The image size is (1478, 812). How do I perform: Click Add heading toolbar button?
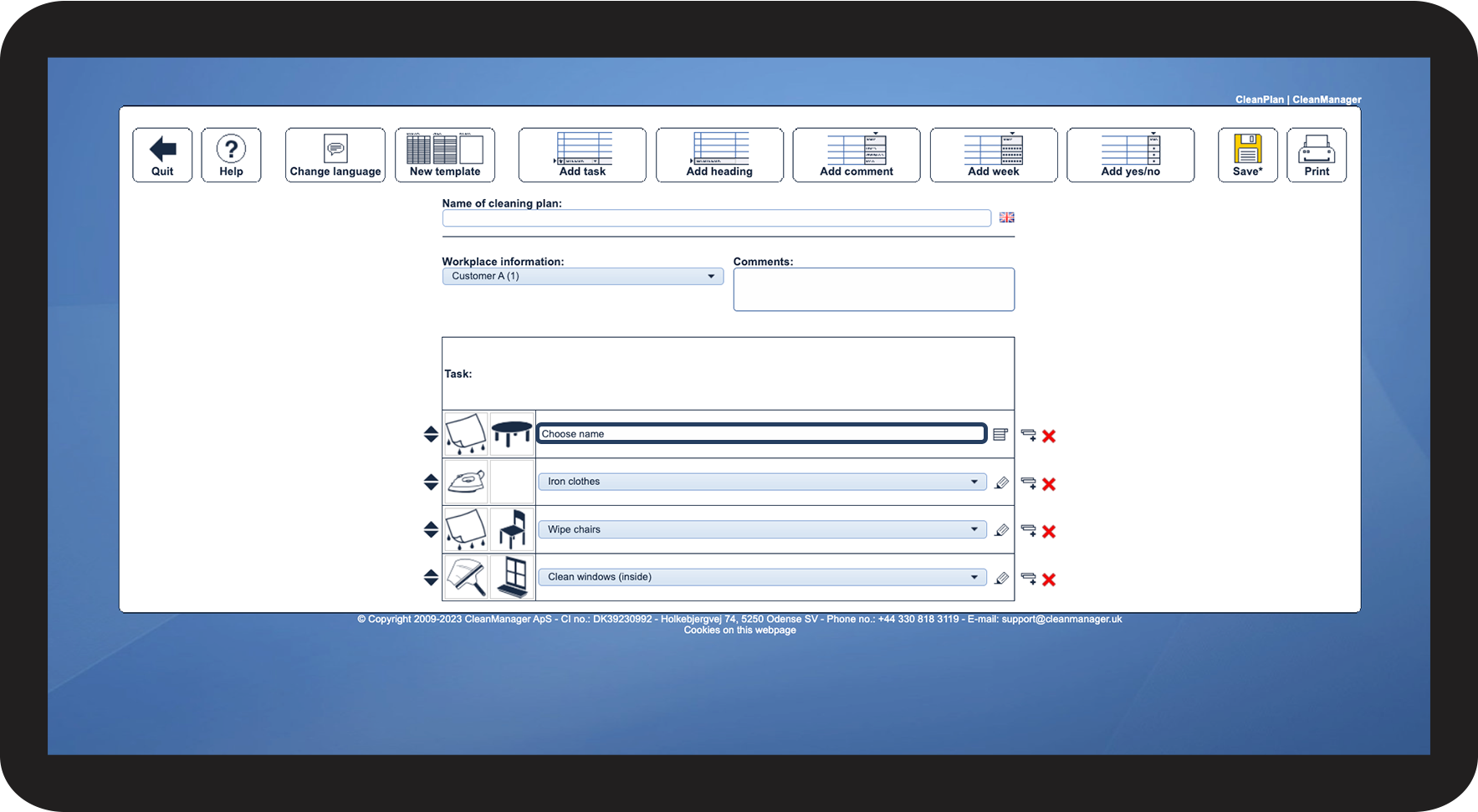pyautogui.click(x=719, y=155)
